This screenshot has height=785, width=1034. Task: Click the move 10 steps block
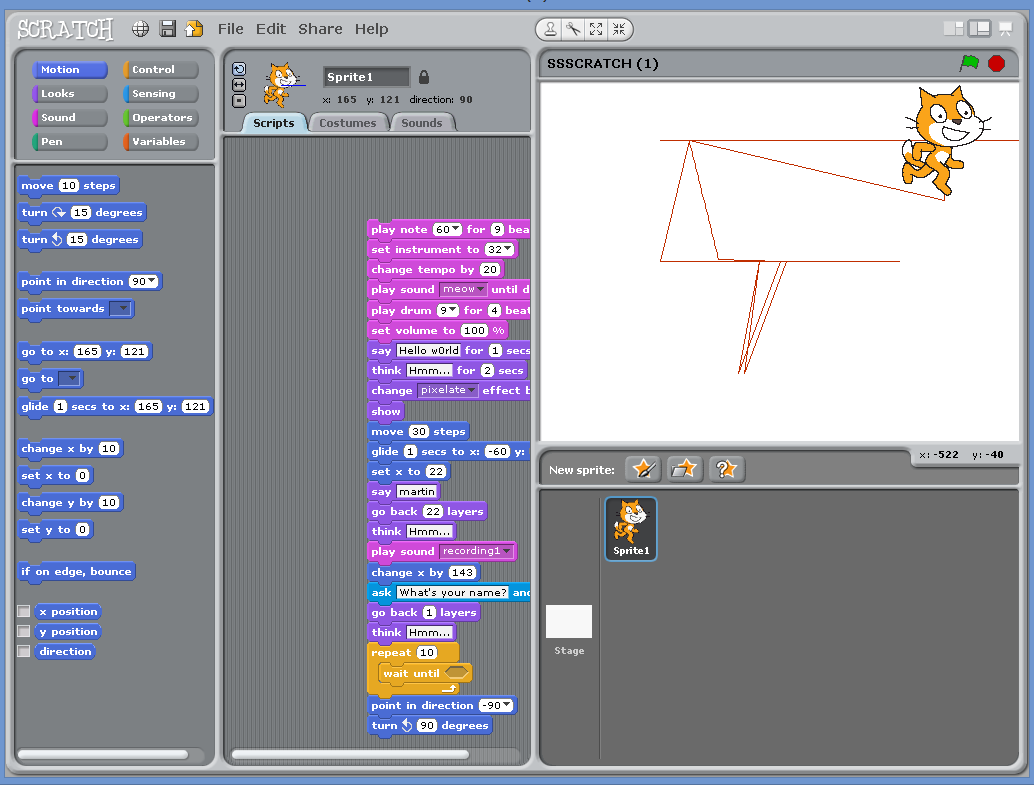click(69, 185)
